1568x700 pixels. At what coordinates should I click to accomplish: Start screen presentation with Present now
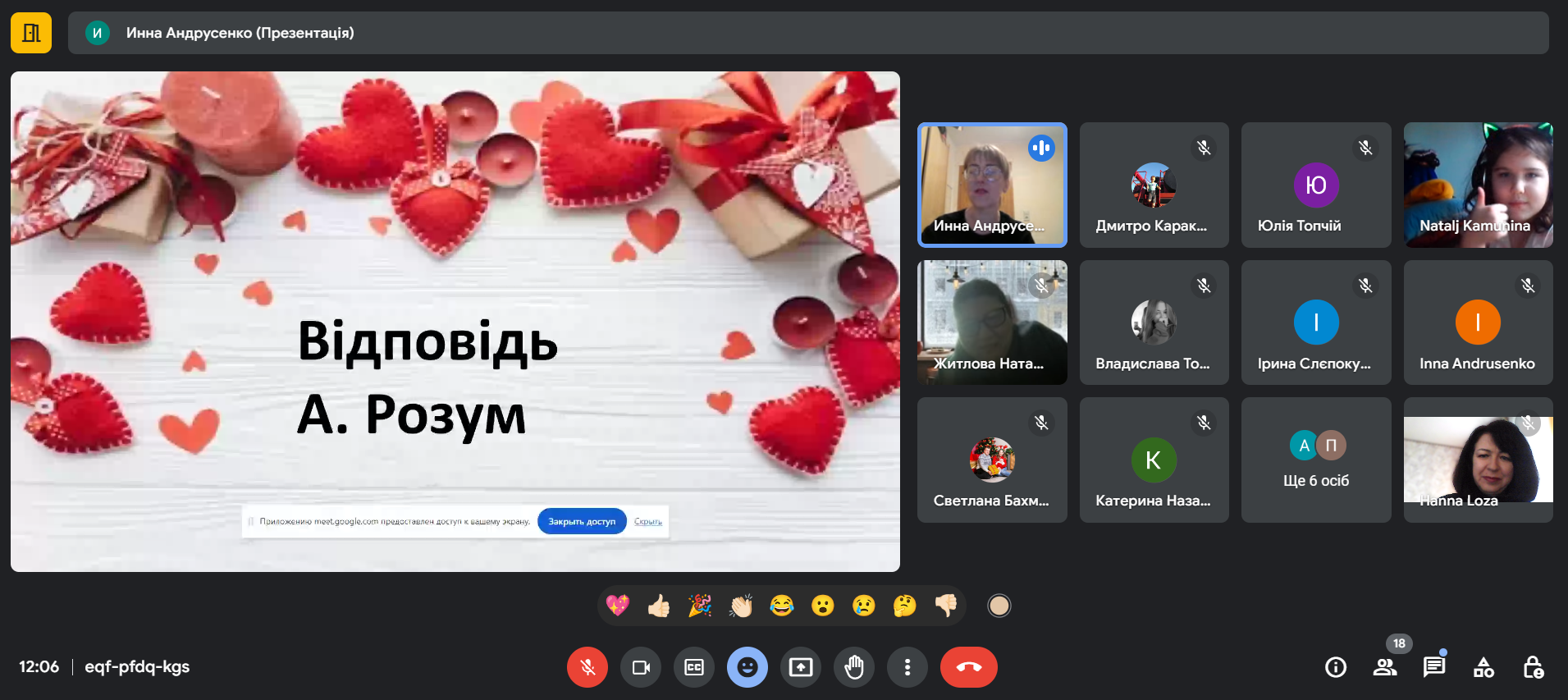coord(800,667)
